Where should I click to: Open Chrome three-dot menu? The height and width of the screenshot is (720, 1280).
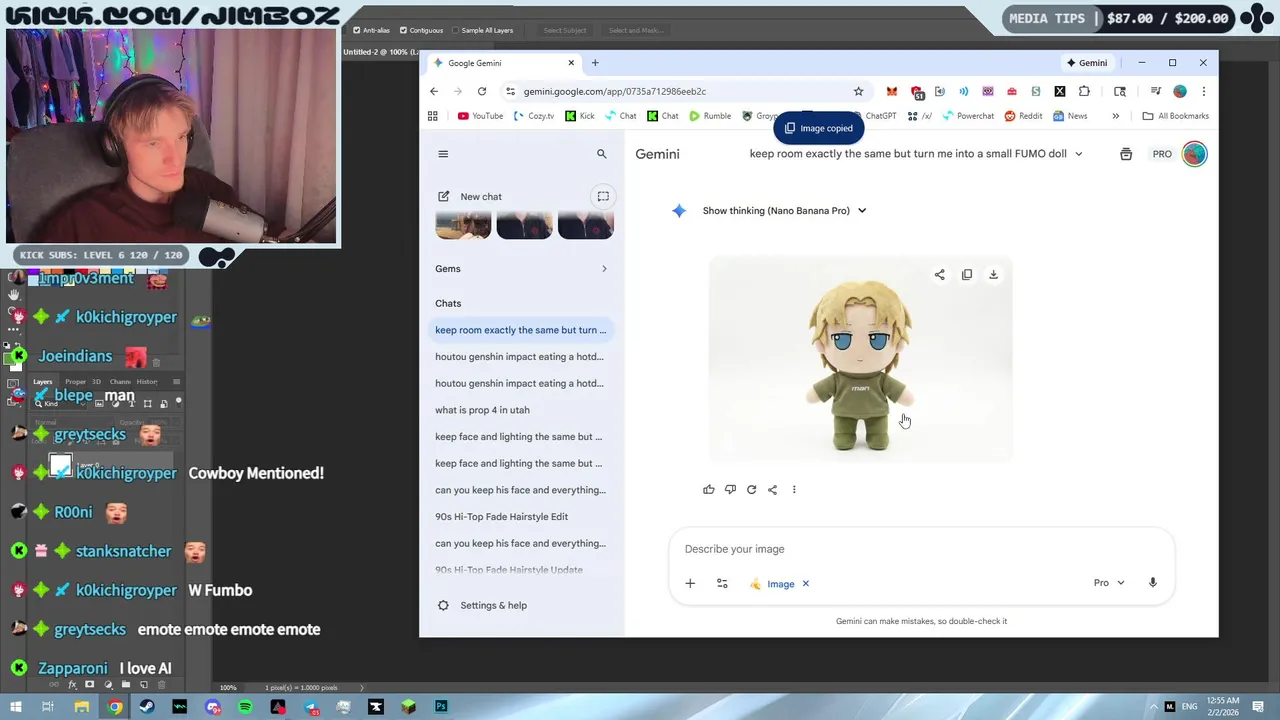1203,91
